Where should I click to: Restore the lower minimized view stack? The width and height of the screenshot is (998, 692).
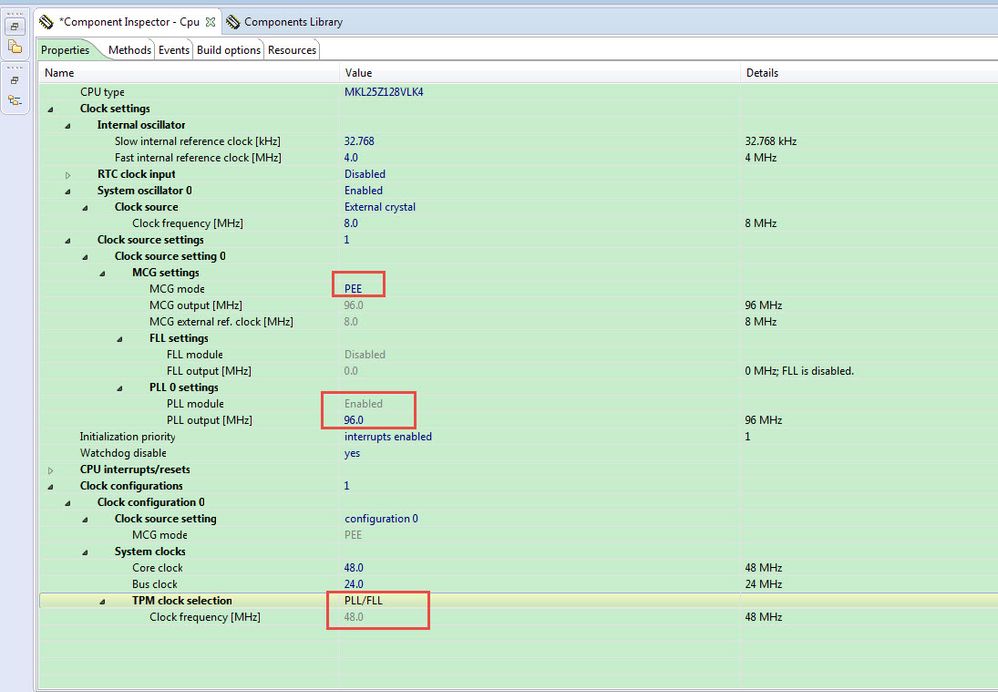coord(15,80)
